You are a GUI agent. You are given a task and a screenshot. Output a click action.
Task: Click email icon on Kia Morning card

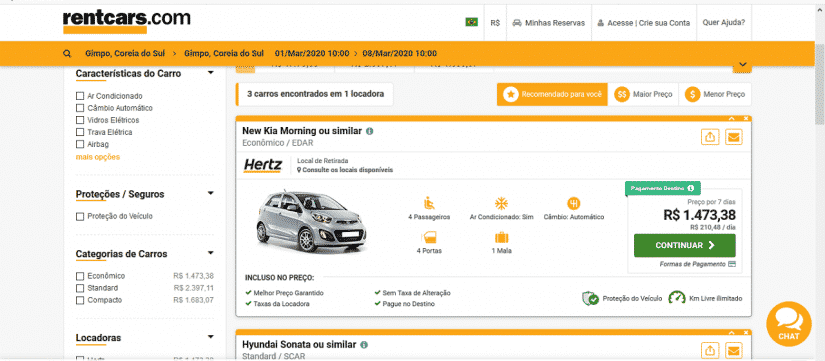coord(733,137)
